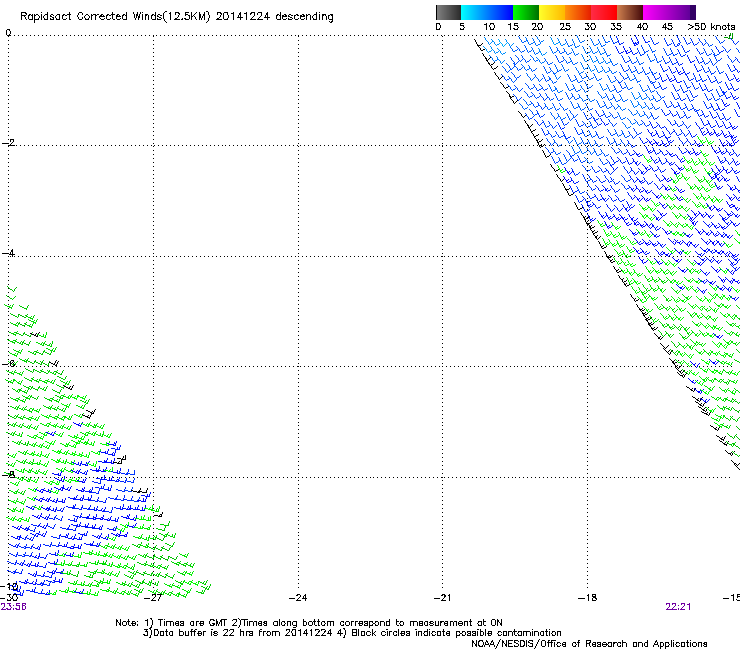Click the '-18' longitude axis label
Image resolution: width=740 pixels, height=650 pixels.
588,598
